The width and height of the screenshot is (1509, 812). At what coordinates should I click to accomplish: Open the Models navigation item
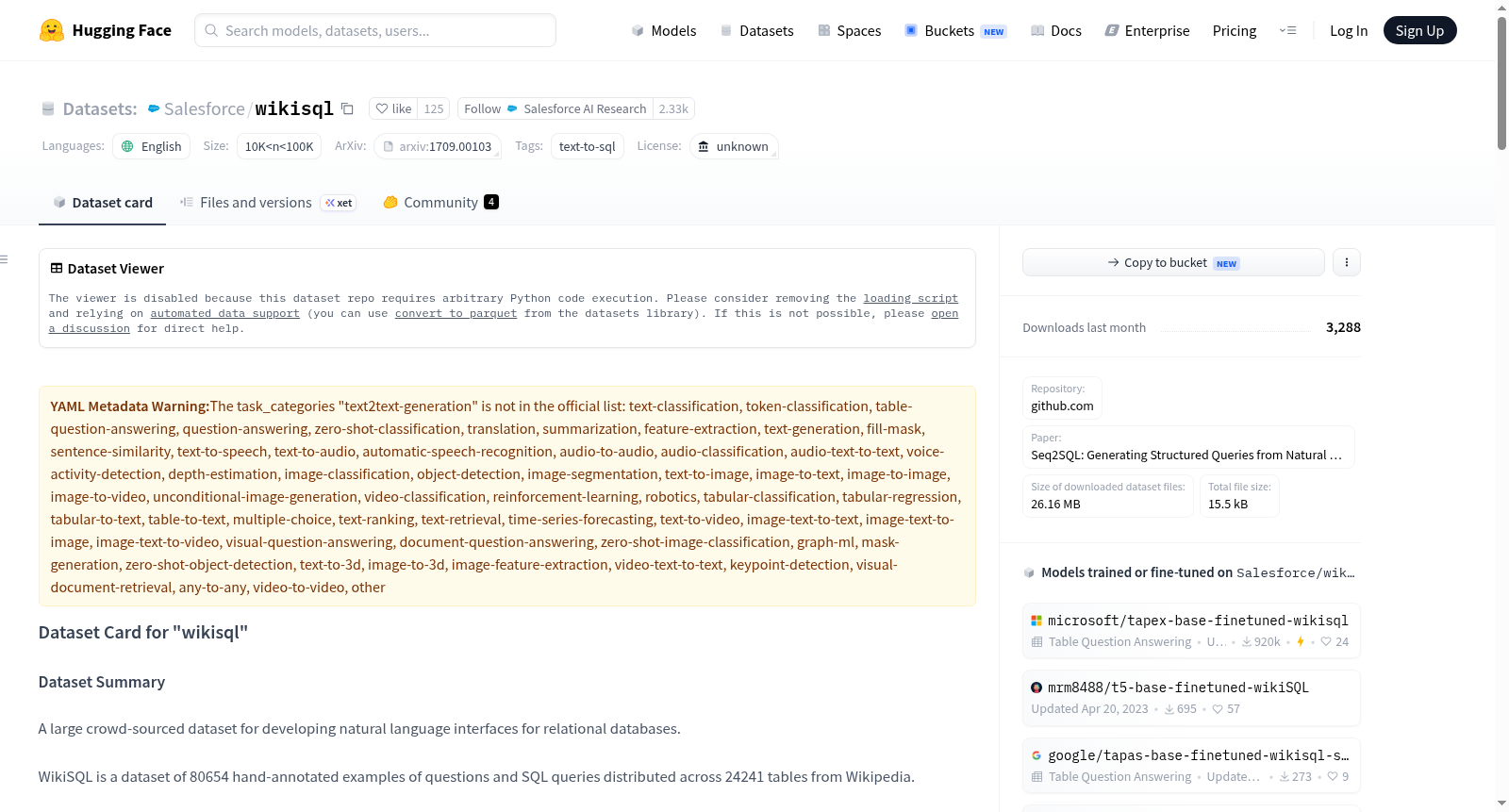point(664,30)
